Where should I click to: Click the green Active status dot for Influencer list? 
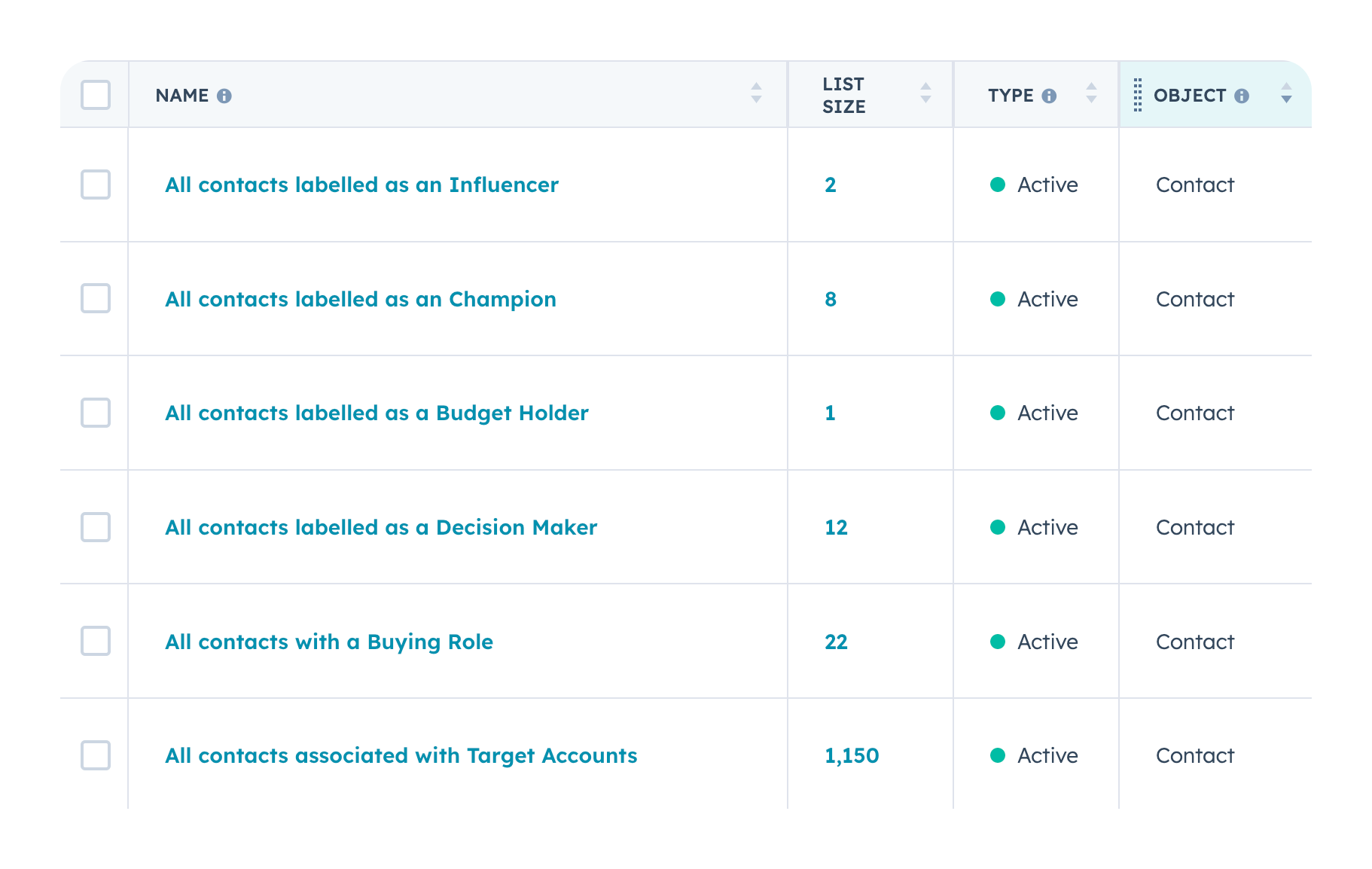coord(998,184)
